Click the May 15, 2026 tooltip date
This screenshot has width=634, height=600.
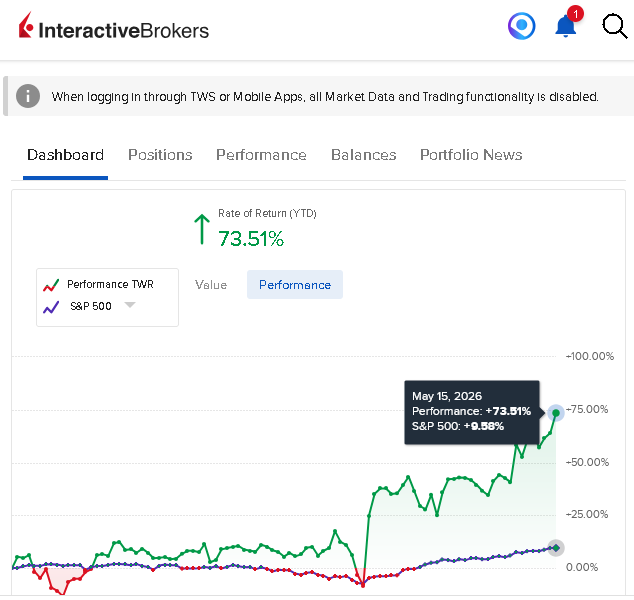click(x=447, y=396)
